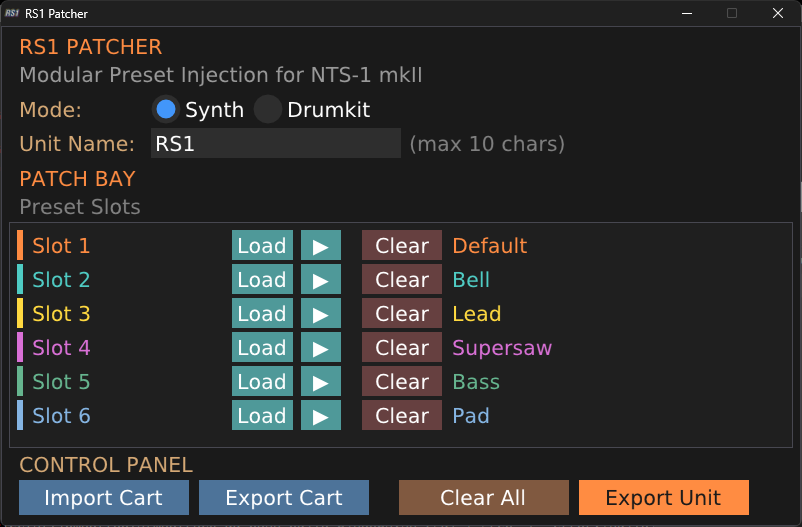Click the Clear All button
This screenshot has width=802, height=527.
click(484, 497)
